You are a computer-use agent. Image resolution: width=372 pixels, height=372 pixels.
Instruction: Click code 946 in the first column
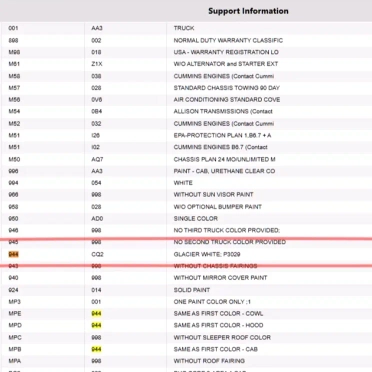13,230
